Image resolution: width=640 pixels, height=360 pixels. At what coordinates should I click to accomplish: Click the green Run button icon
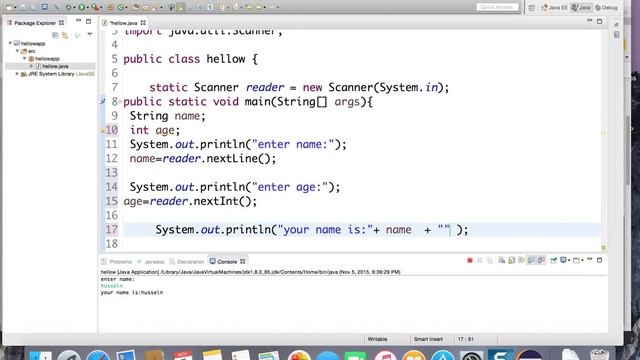(82, 7)
